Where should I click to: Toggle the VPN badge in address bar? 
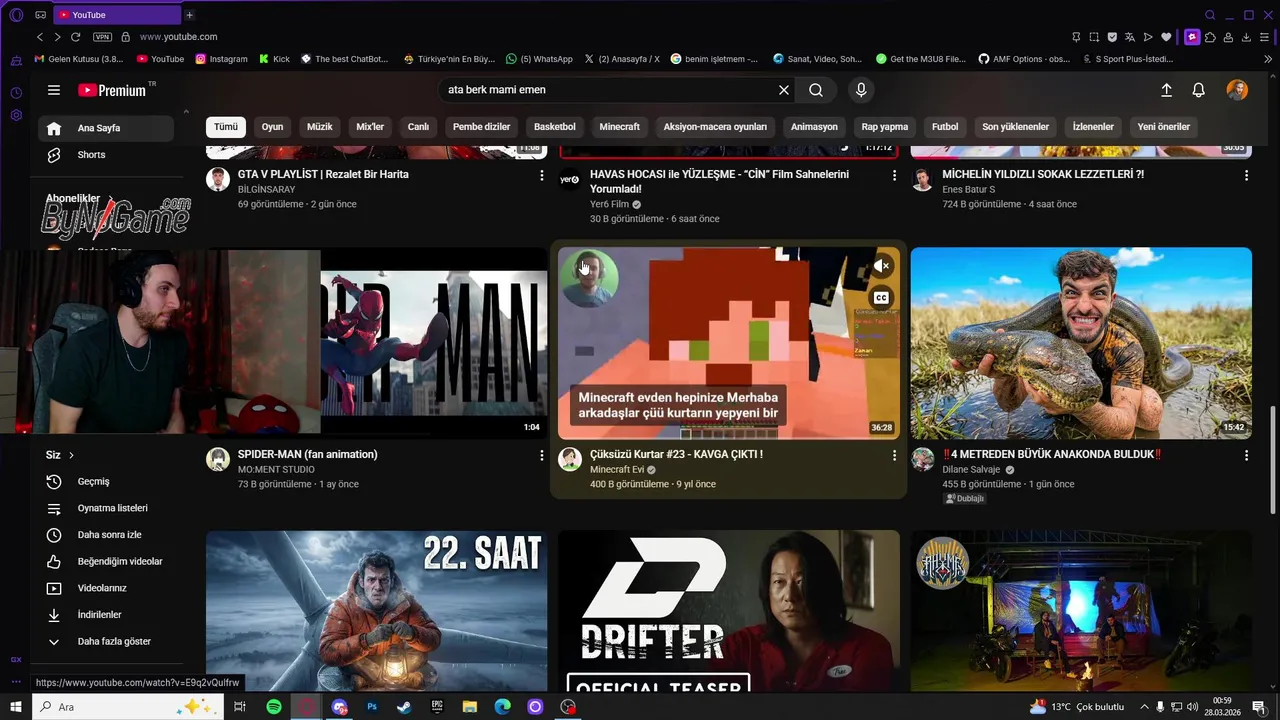pyautogui.click(x=102, y=37)
